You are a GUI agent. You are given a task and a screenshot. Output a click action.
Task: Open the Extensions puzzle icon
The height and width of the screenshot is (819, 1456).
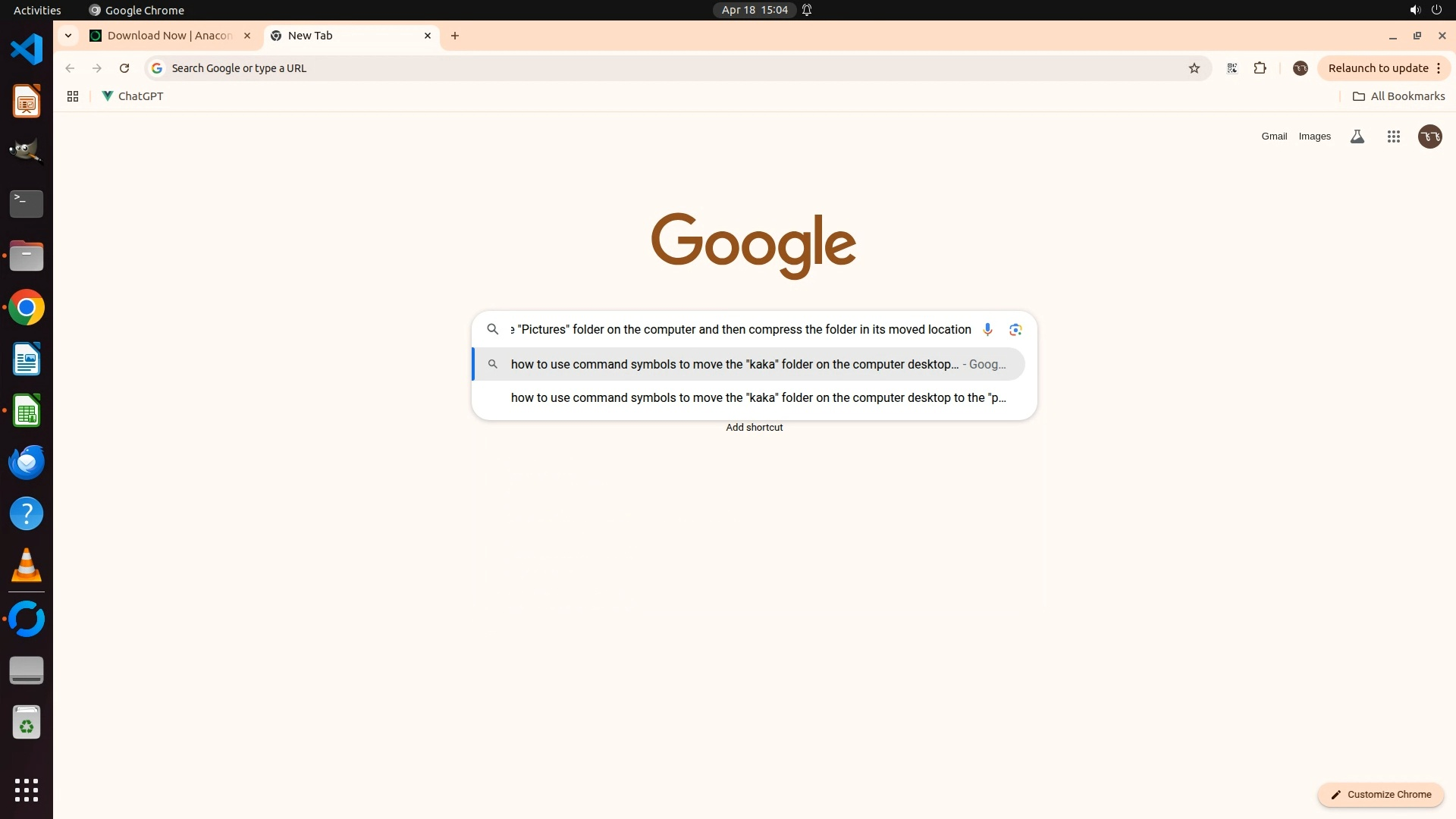(1260, 68)
